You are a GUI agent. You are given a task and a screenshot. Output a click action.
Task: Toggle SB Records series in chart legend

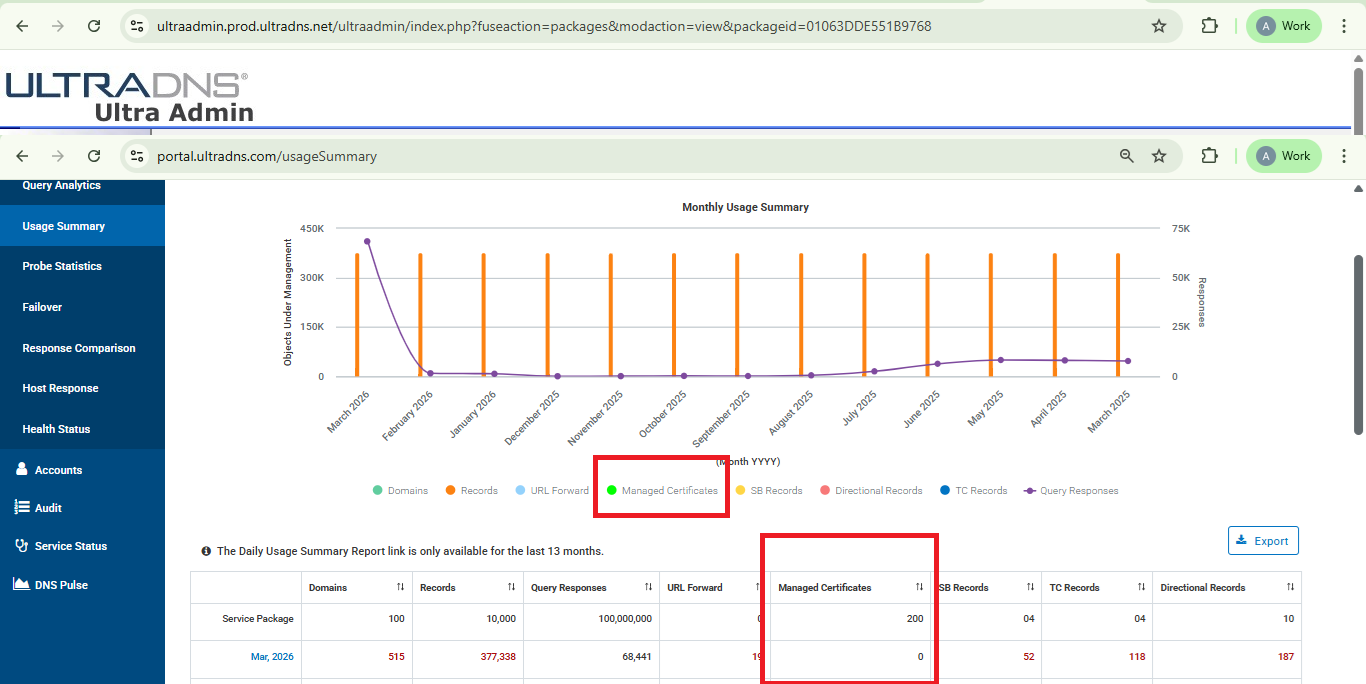pos(769,490)
